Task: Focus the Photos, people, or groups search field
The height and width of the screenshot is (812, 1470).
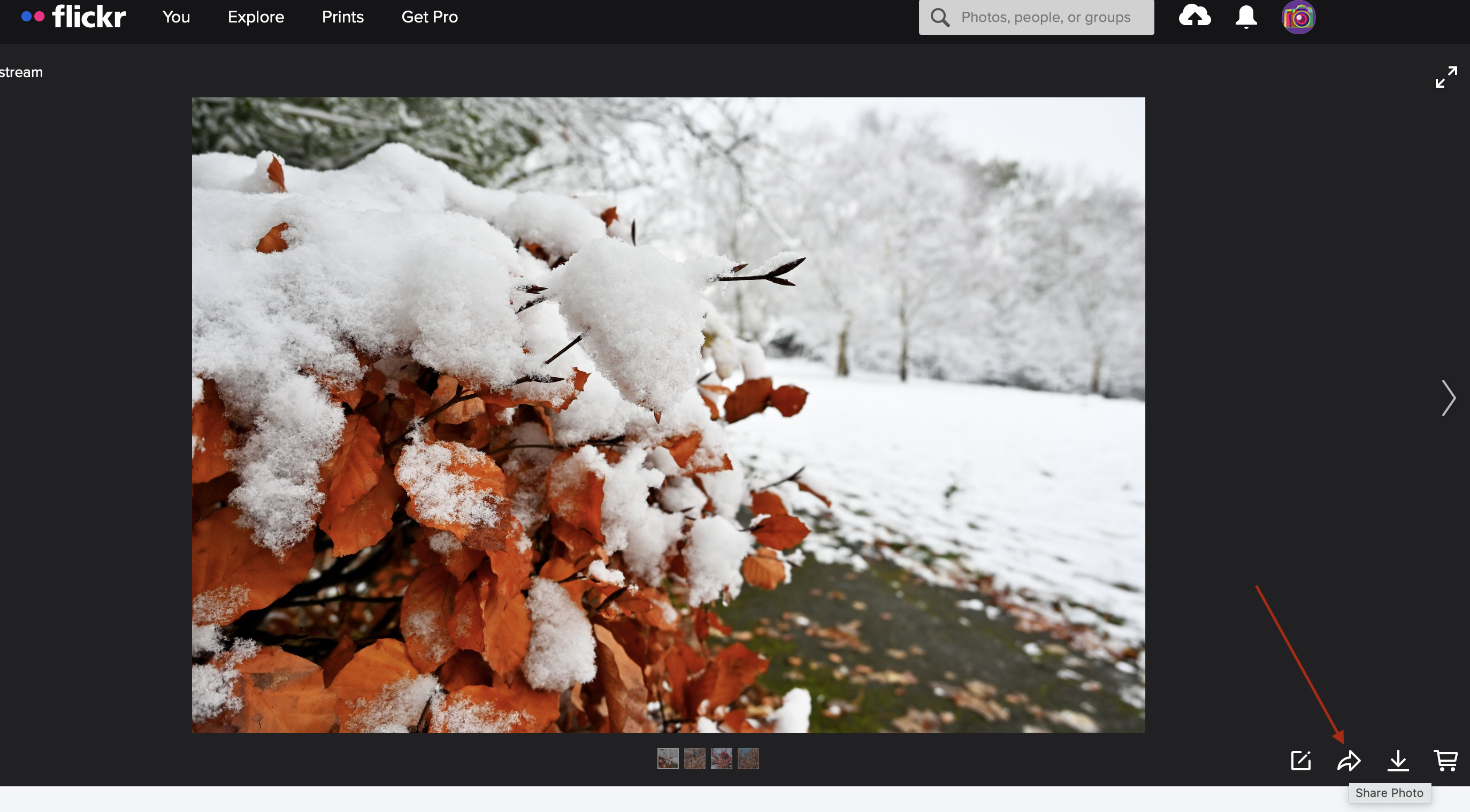Action: tap(1036, 17)
